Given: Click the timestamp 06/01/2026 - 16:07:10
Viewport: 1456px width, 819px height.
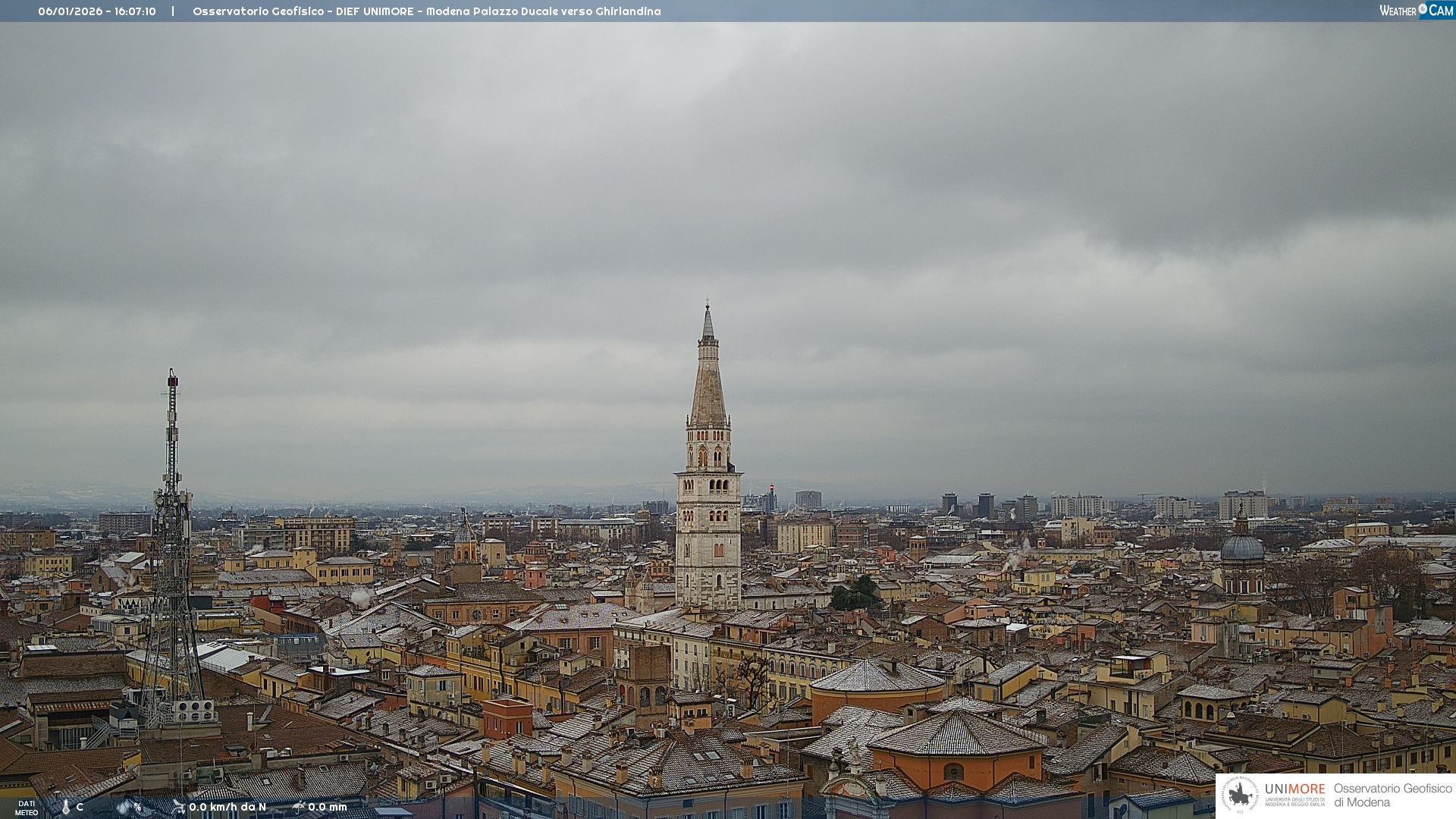Looking at the screenshot, I should click(x=97, y=11).
